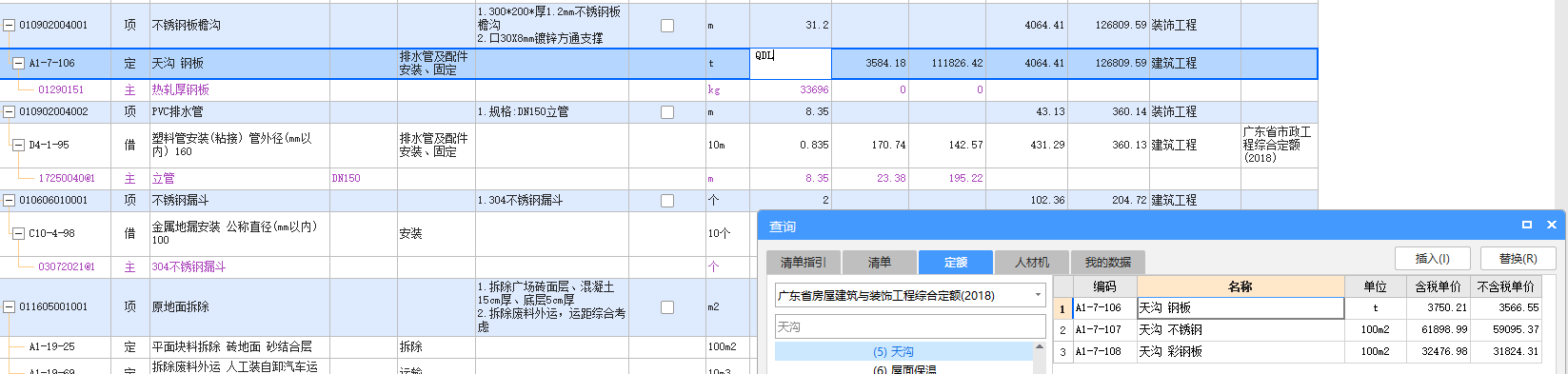Click the 替换(R) button

pos(1518,259)
